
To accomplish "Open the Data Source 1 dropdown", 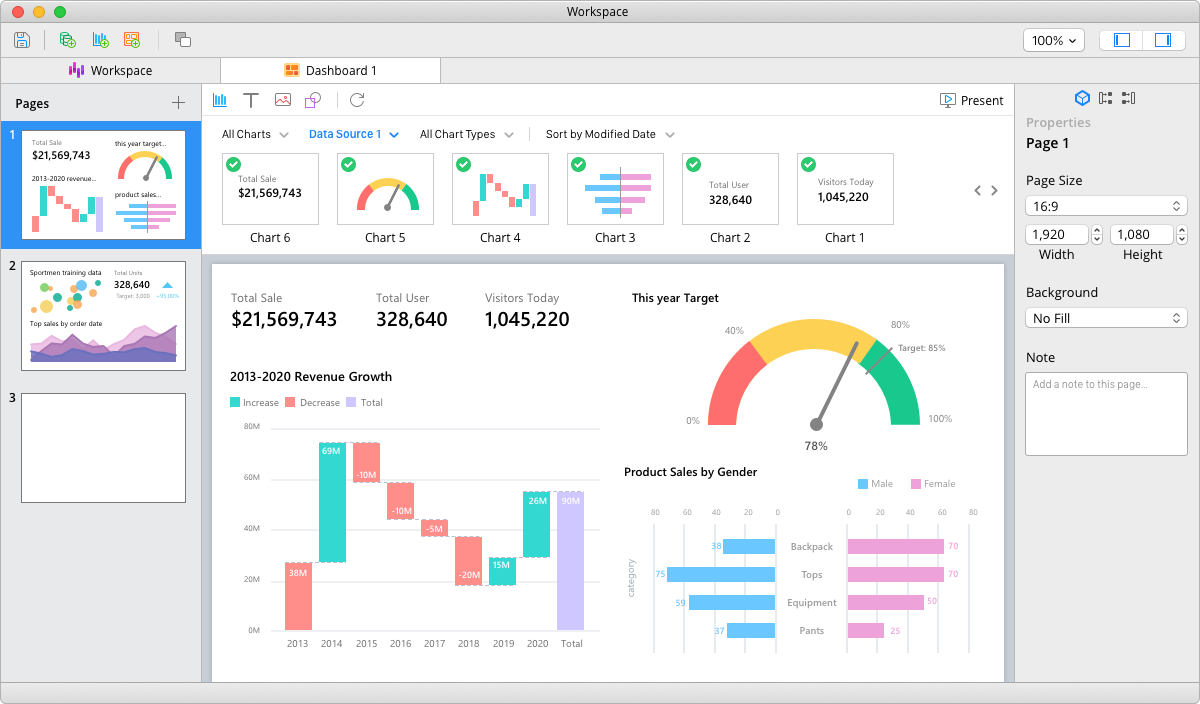I will [354, 134].
